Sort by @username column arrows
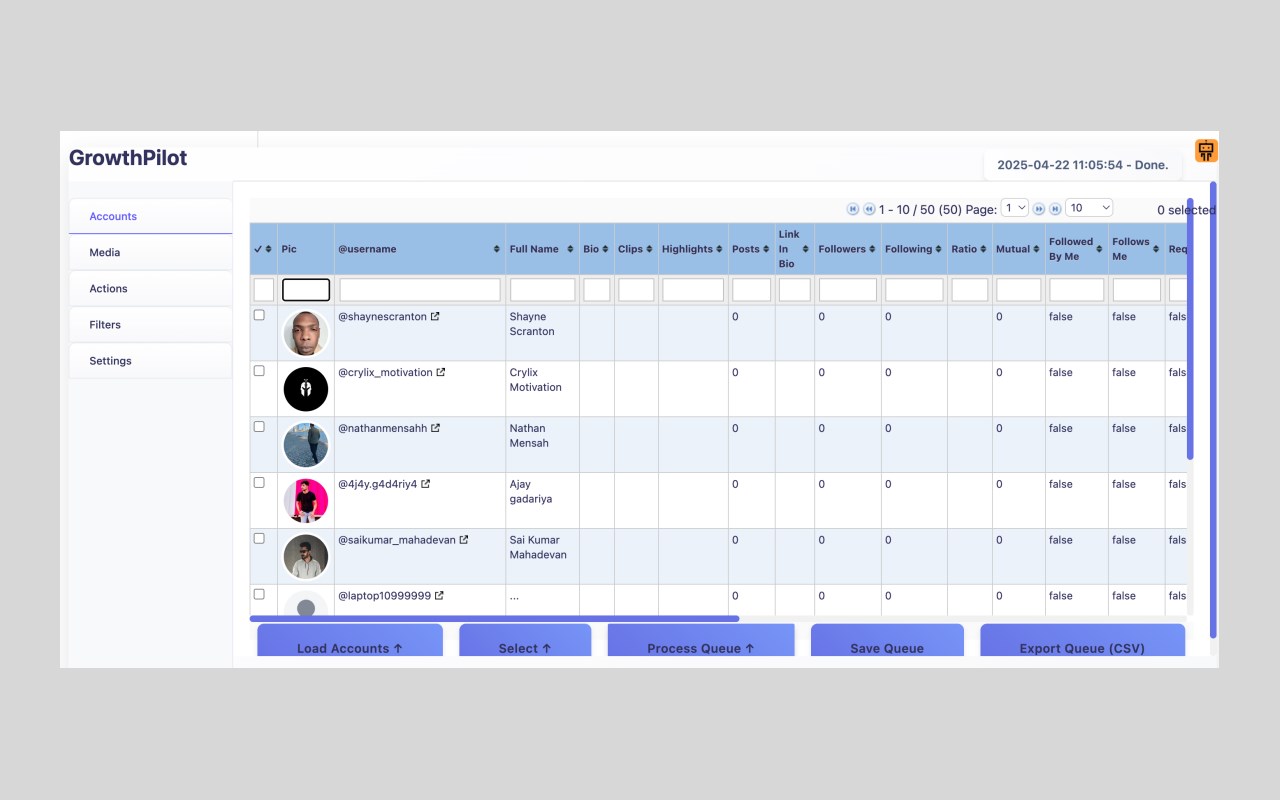 (x=497, y=249)
